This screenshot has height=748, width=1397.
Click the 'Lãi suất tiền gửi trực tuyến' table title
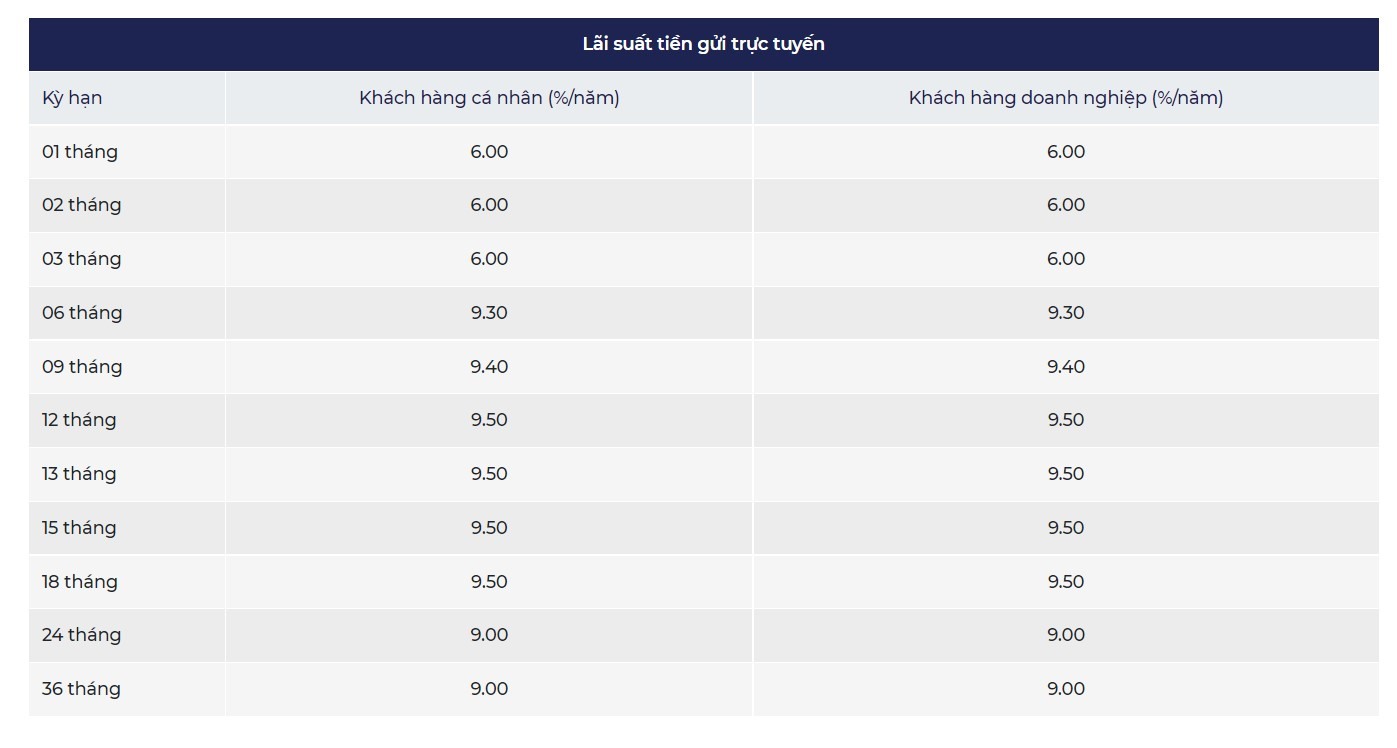[x=703, y=44]
